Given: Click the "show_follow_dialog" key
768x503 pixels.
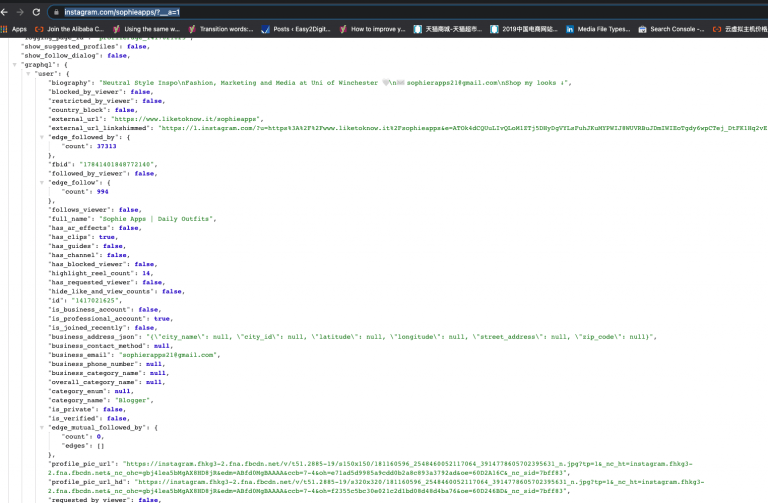Looking at the screenshot, I should tap(60, 56).
